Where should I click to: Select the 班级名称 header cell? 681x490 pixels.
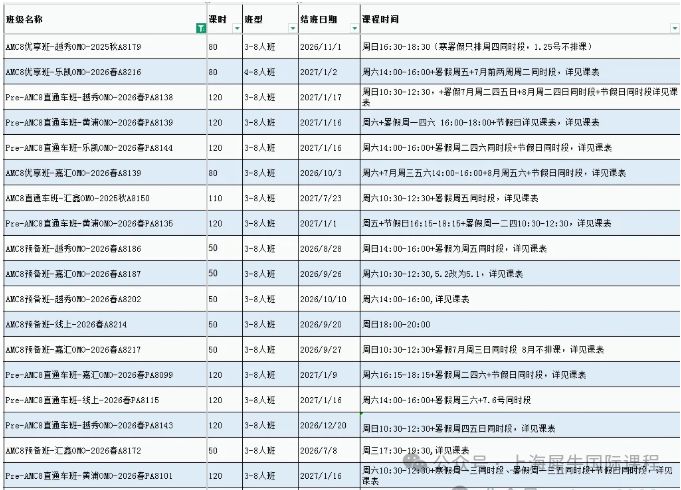(x=105, y=19)
